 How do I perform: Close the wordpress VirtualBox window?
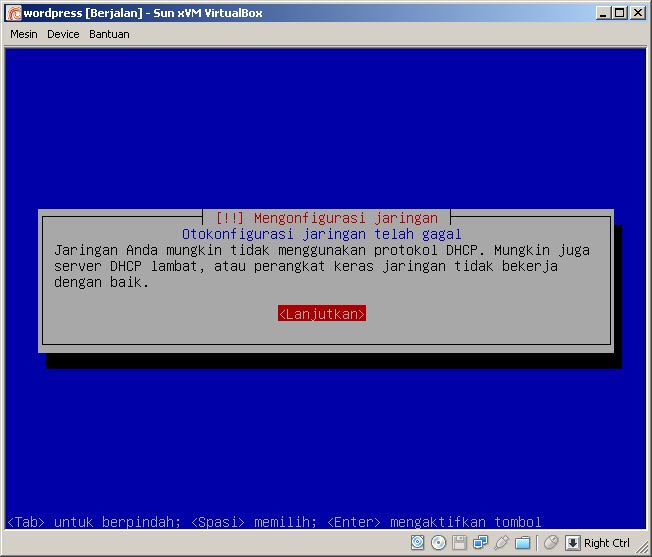[638, 13]
